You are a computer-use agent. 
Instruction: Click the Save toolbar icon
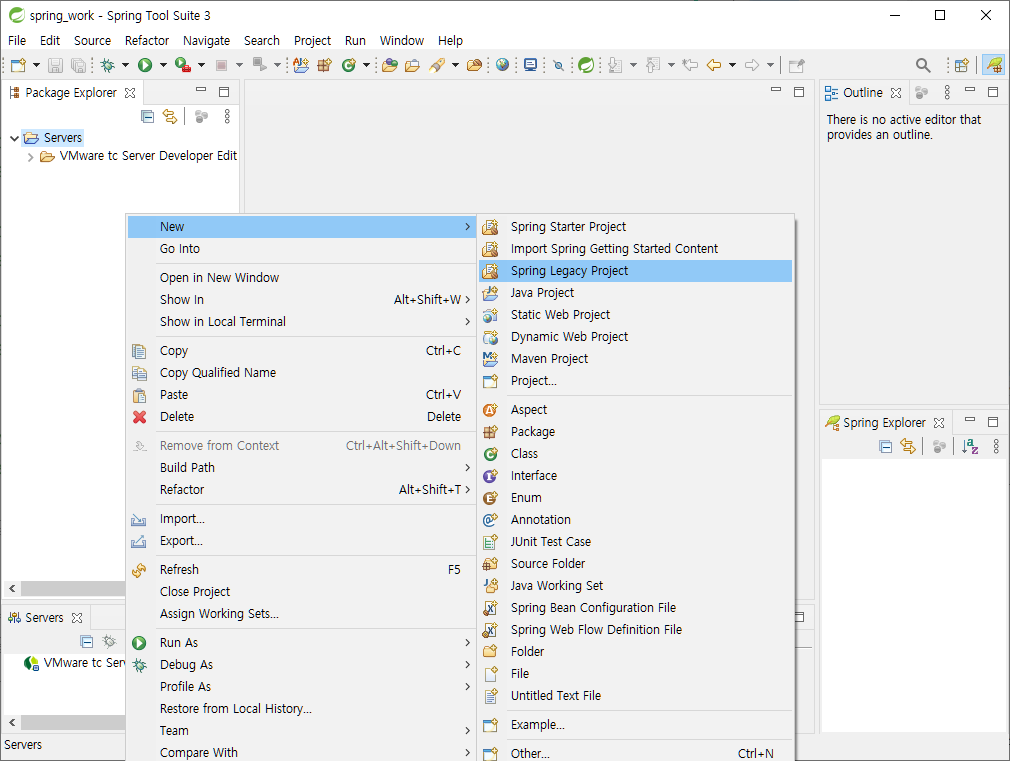coord(55,65)
